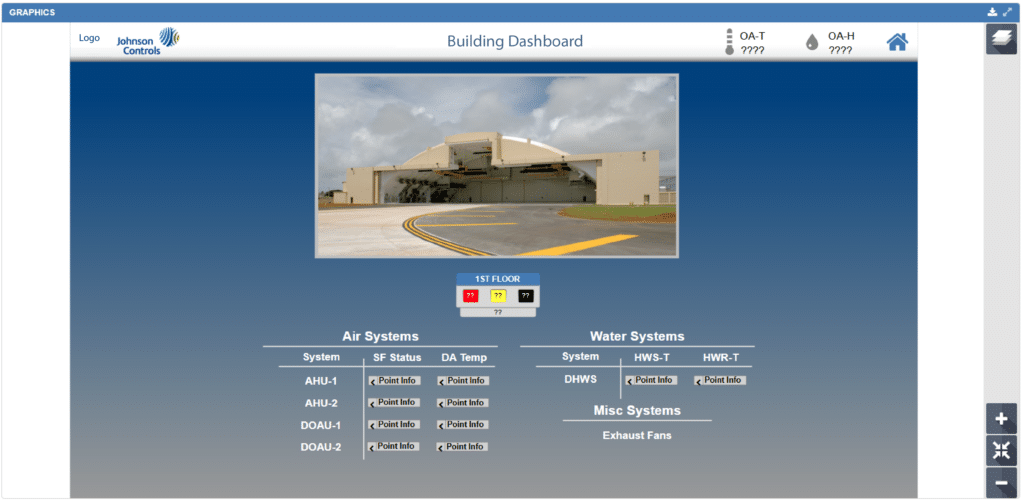Screen dimensions: 1024x502
Task: Click the black status box on 1st Floor
Action: click(526, 296)
